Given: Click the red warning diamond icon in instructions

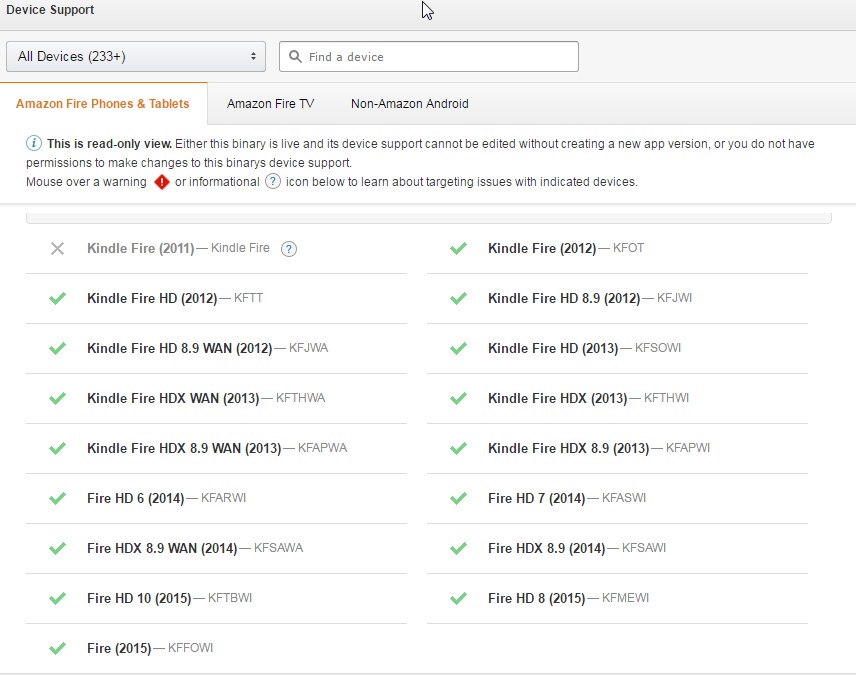Looking at the screenshot, I should point(162,182).
